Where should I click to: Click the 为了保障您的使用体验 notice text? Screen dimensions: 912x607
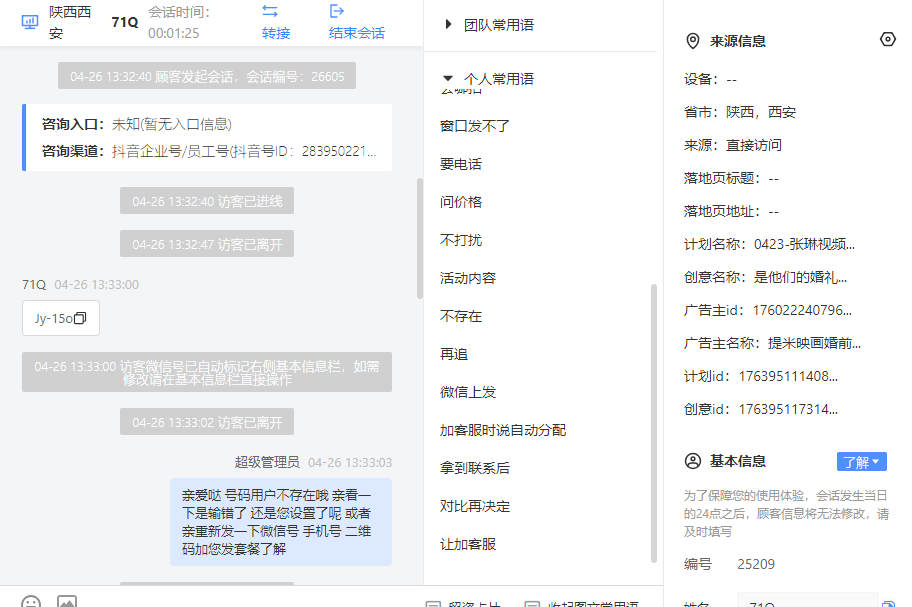click(x=786, y=513)
